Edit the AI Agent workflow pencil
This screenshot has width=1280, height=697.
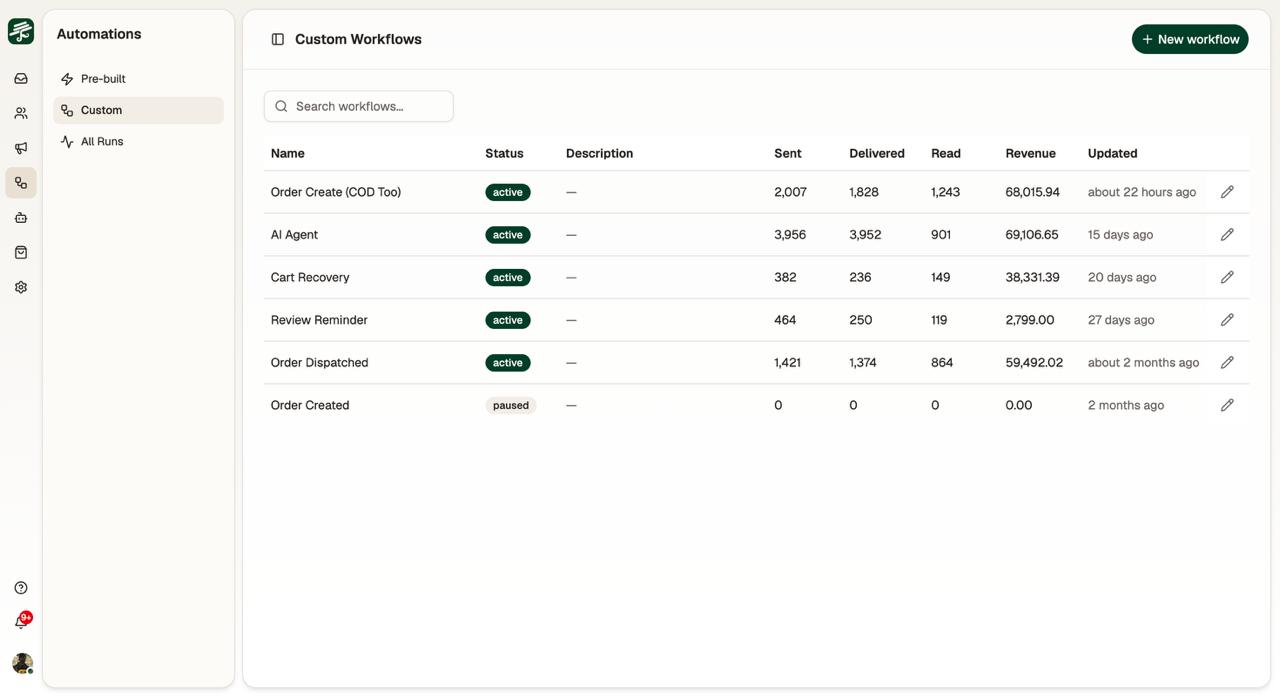tap(1227, 234)
